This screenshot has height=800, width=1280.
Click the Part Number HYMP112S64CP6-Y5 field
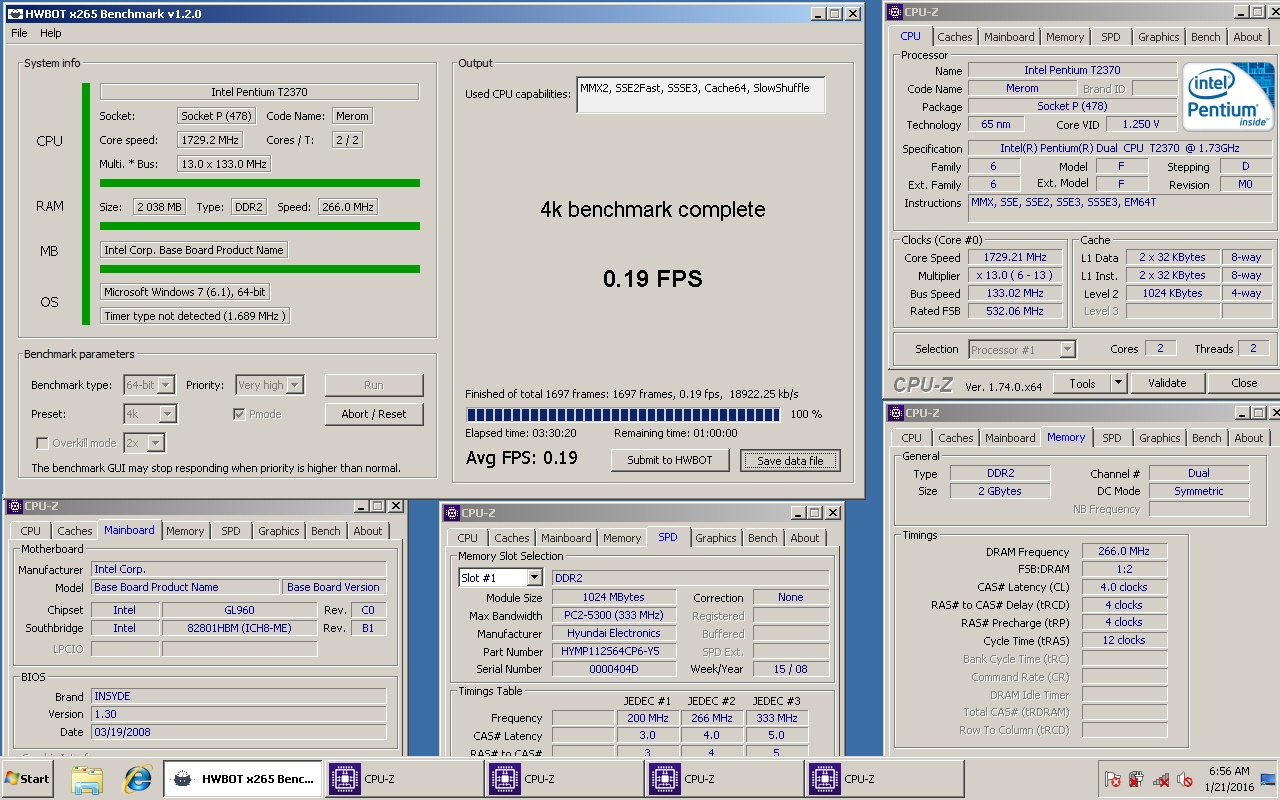tap(614, 651)
